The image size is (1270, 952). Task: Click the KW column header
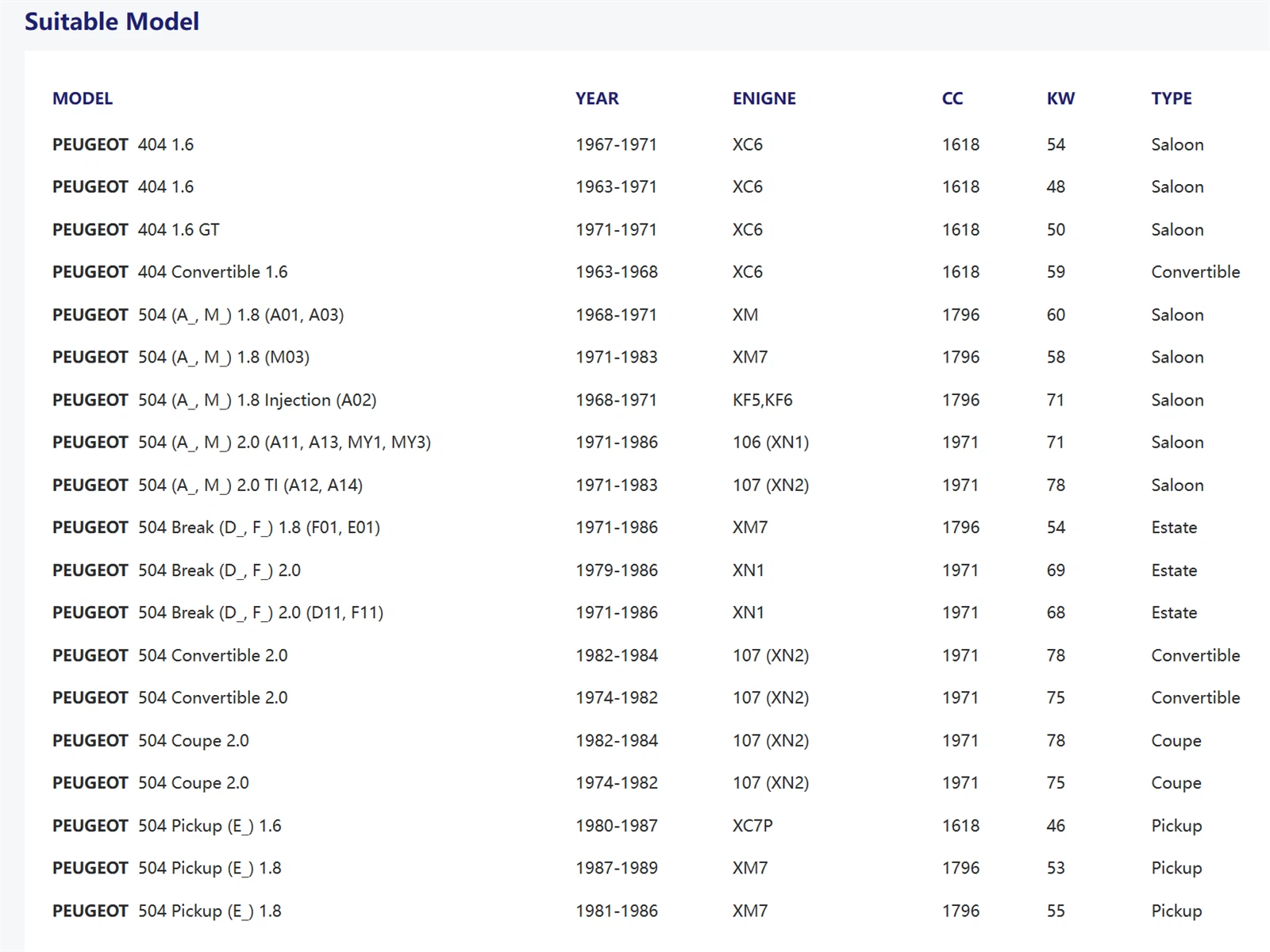coord(1060,98)
